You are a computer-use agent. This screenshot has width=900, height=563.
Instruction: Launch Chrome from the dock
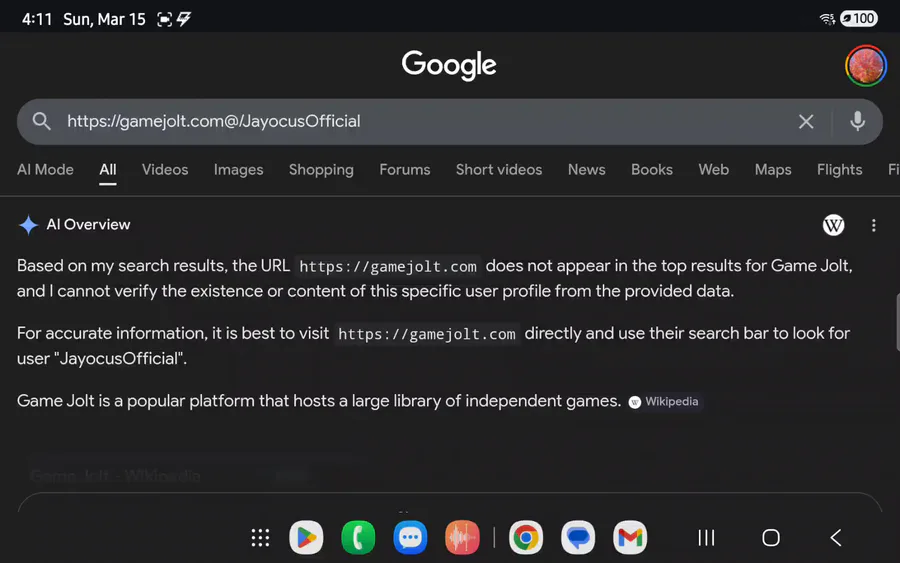coord(526,538)
